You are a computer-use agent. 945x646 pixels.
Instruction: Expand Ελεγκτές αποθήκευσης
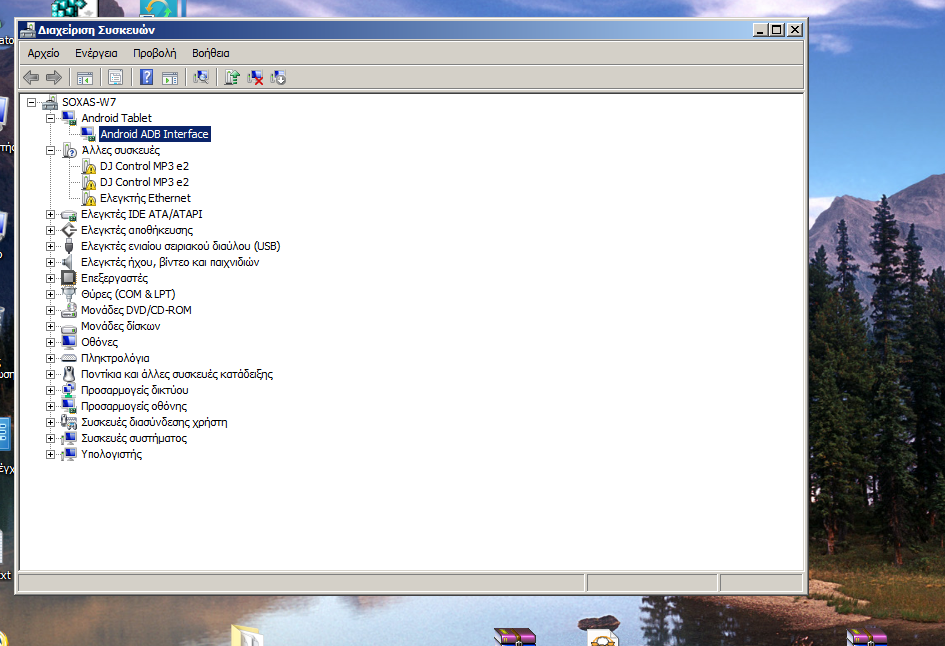(51, 230)
